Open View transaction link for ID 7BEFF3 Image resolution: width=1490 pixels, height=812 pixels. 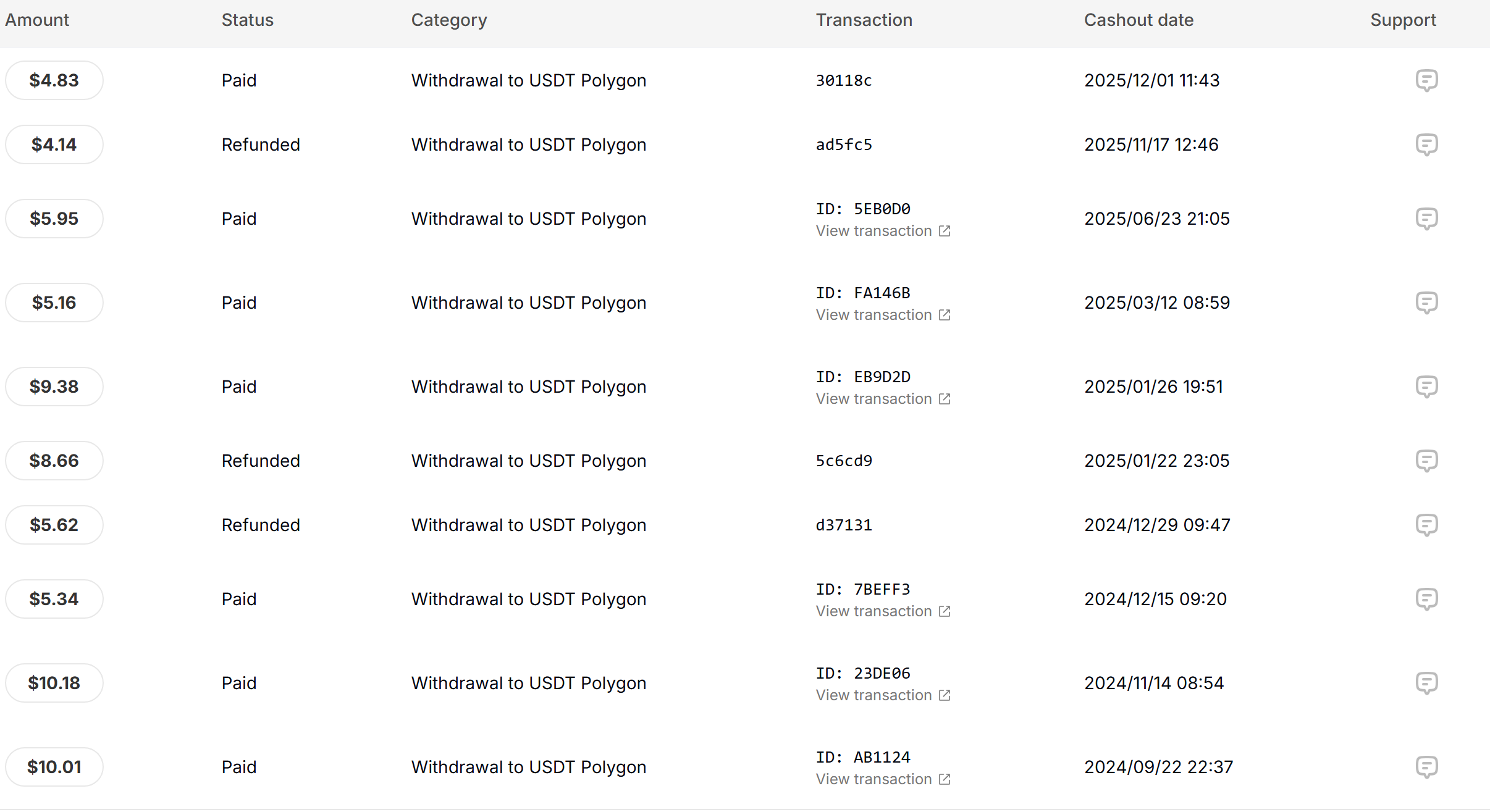point(882,611)
